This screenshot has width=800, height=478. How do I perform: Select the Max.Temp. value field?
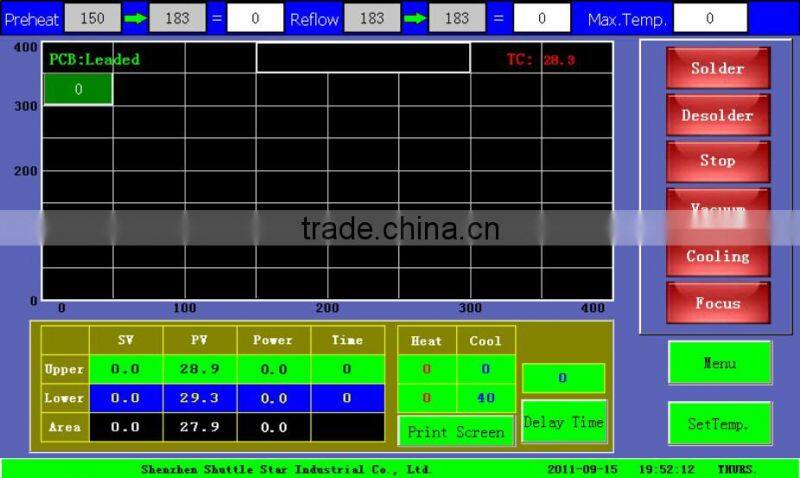[710, 18]
